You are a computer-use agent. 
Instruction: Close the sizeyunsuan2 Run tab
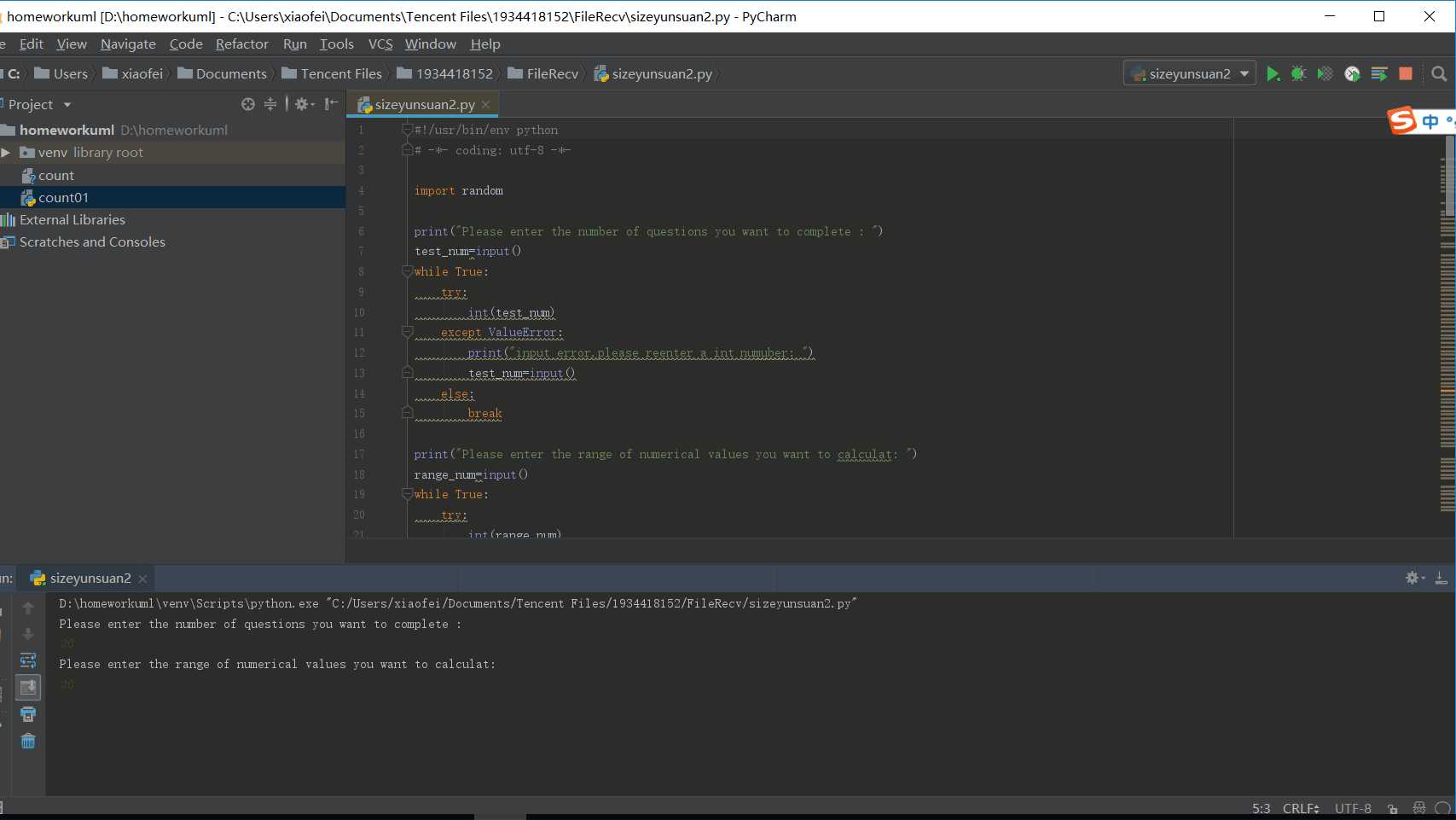tap(142, 579)
